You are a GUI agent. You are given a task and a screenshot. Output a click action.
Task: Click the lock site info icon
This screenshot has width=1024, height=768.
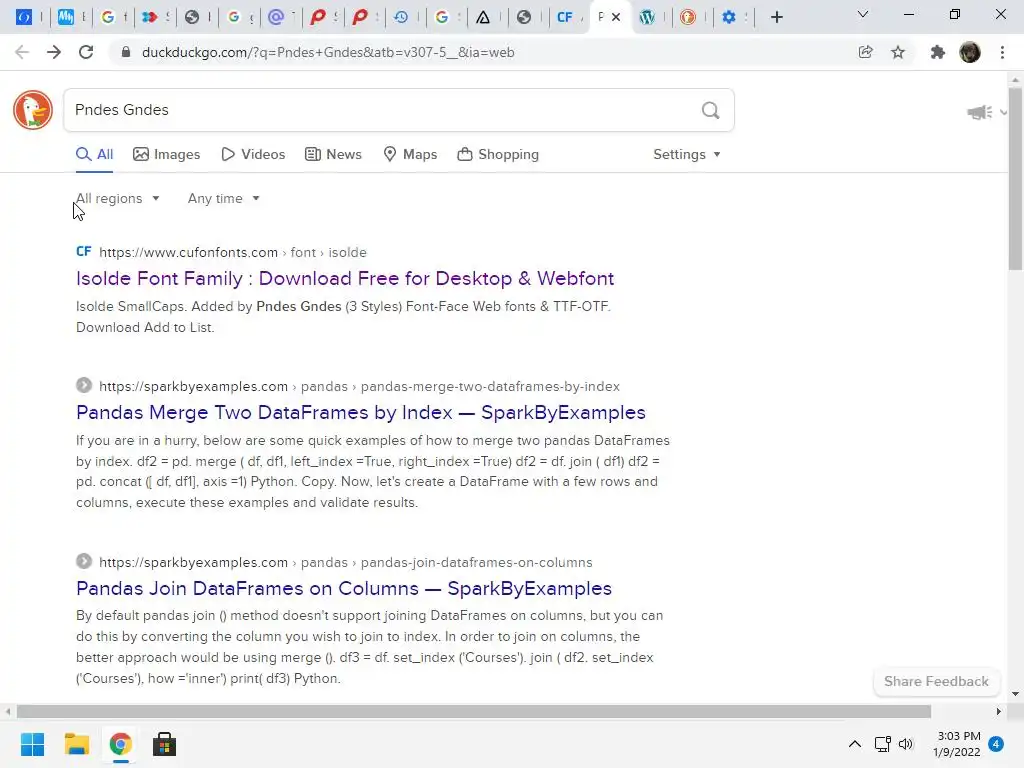click(x=125, y=52)
